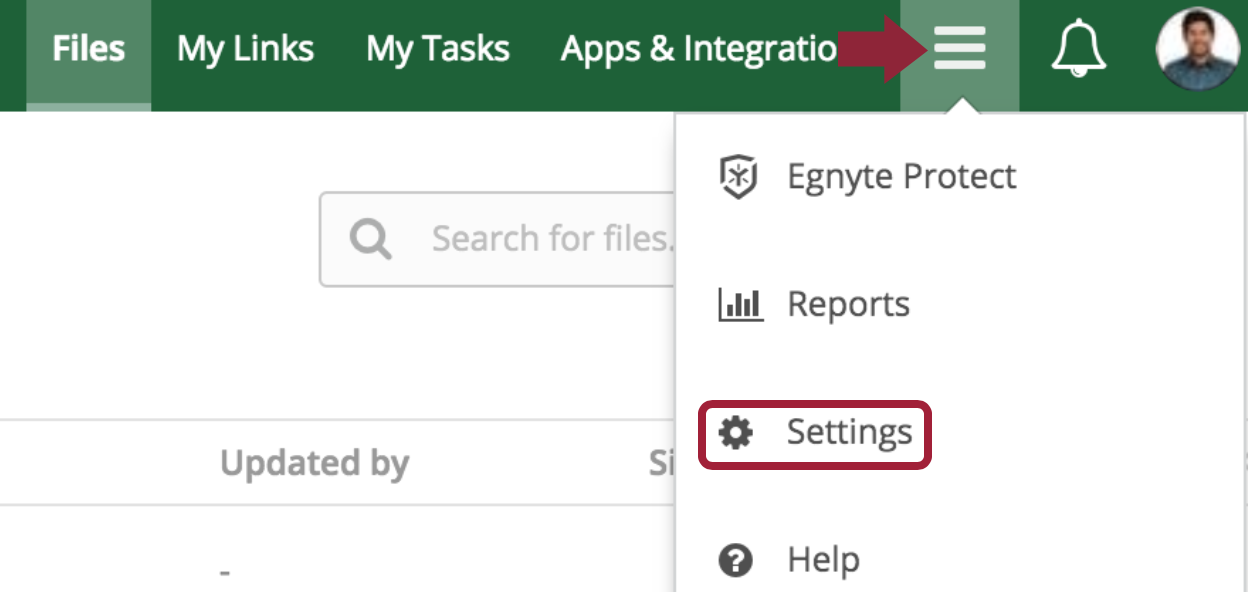Viewport: 1248px width, 592px height.
Task: Click the Reports bar chart icon
Action: [x=740, y=304]
